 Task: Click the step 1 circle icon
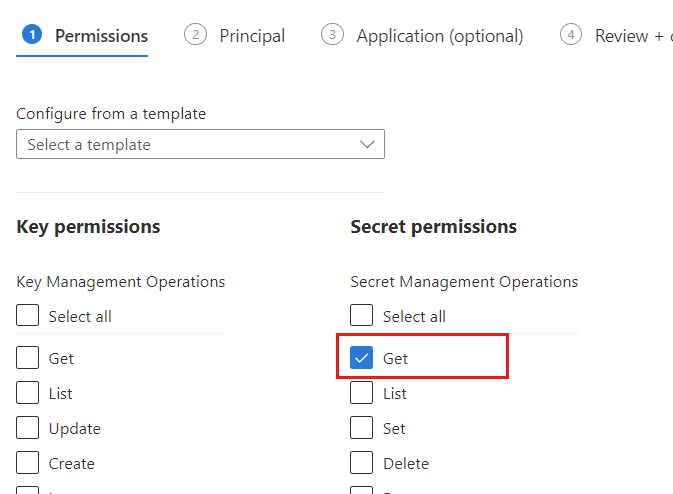31,35
